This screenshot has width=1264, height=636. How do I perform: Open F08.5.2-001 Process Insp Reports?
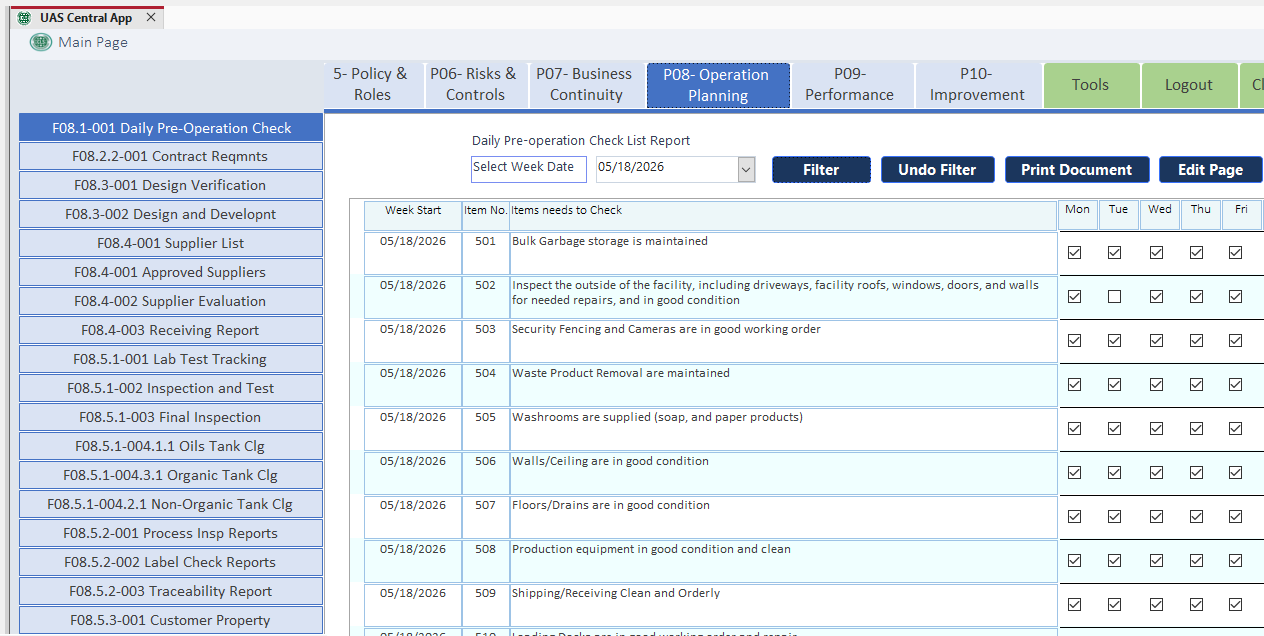[171, 533]
